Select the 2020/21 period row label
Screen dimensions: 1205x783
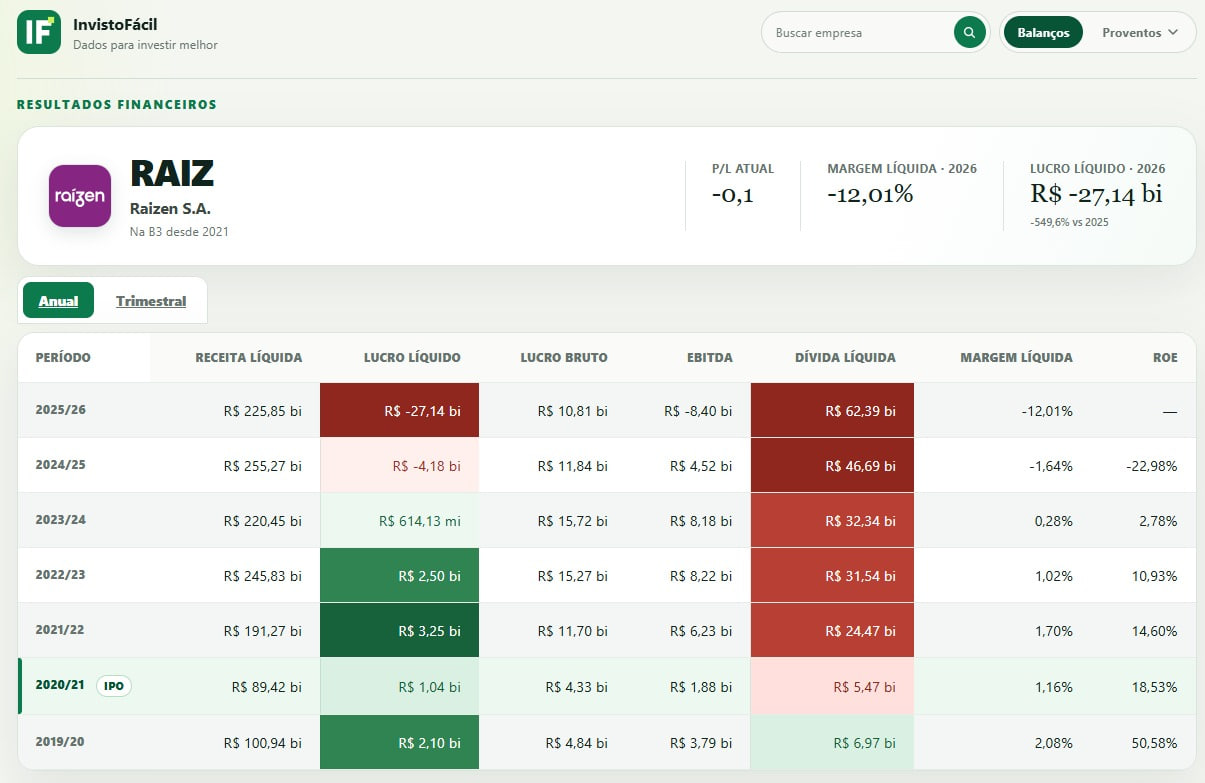coord(60,686)
